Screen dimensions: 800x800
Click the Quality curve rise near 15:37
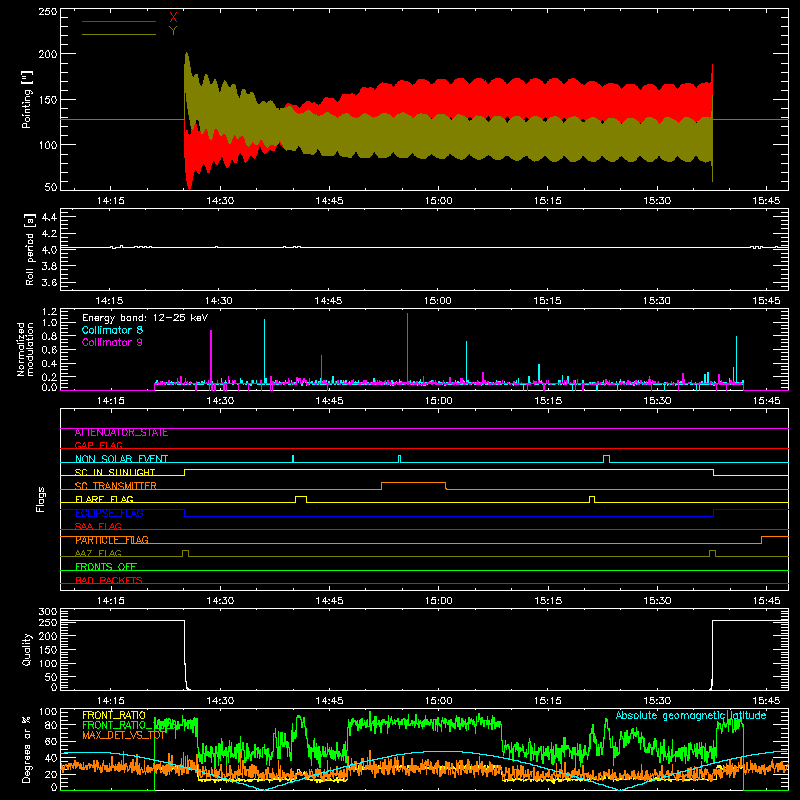click(712, 655)
